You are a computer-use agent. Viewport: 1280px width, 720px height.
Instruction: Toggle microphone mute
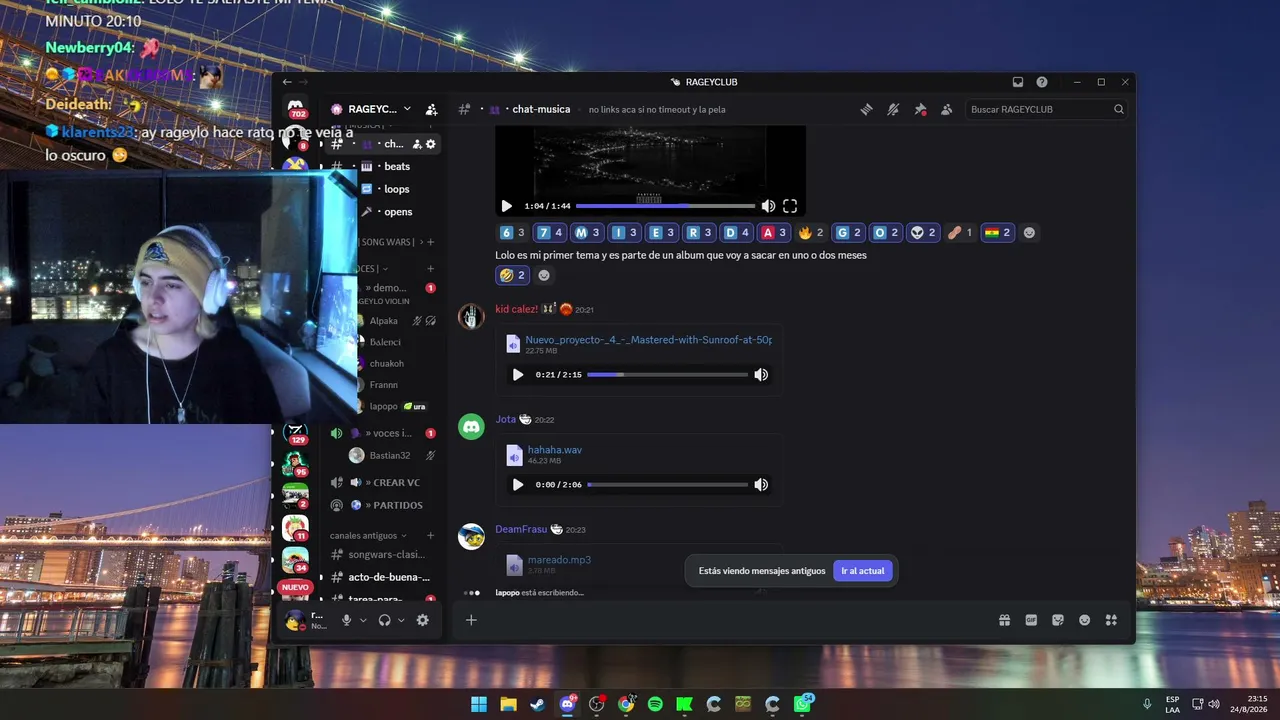[346, 620]
